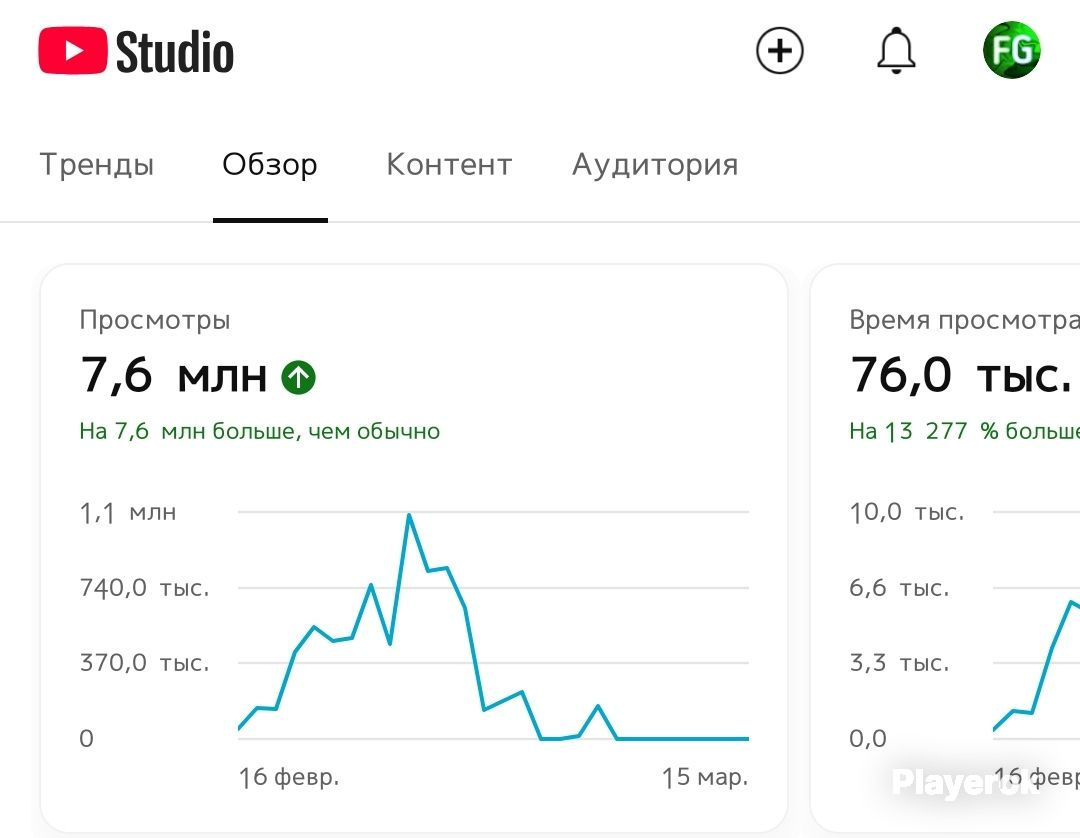The width and height of the screenshot is (1080, 838).
Task: Click the views chart peak point
Action: (x=409, y=515)
